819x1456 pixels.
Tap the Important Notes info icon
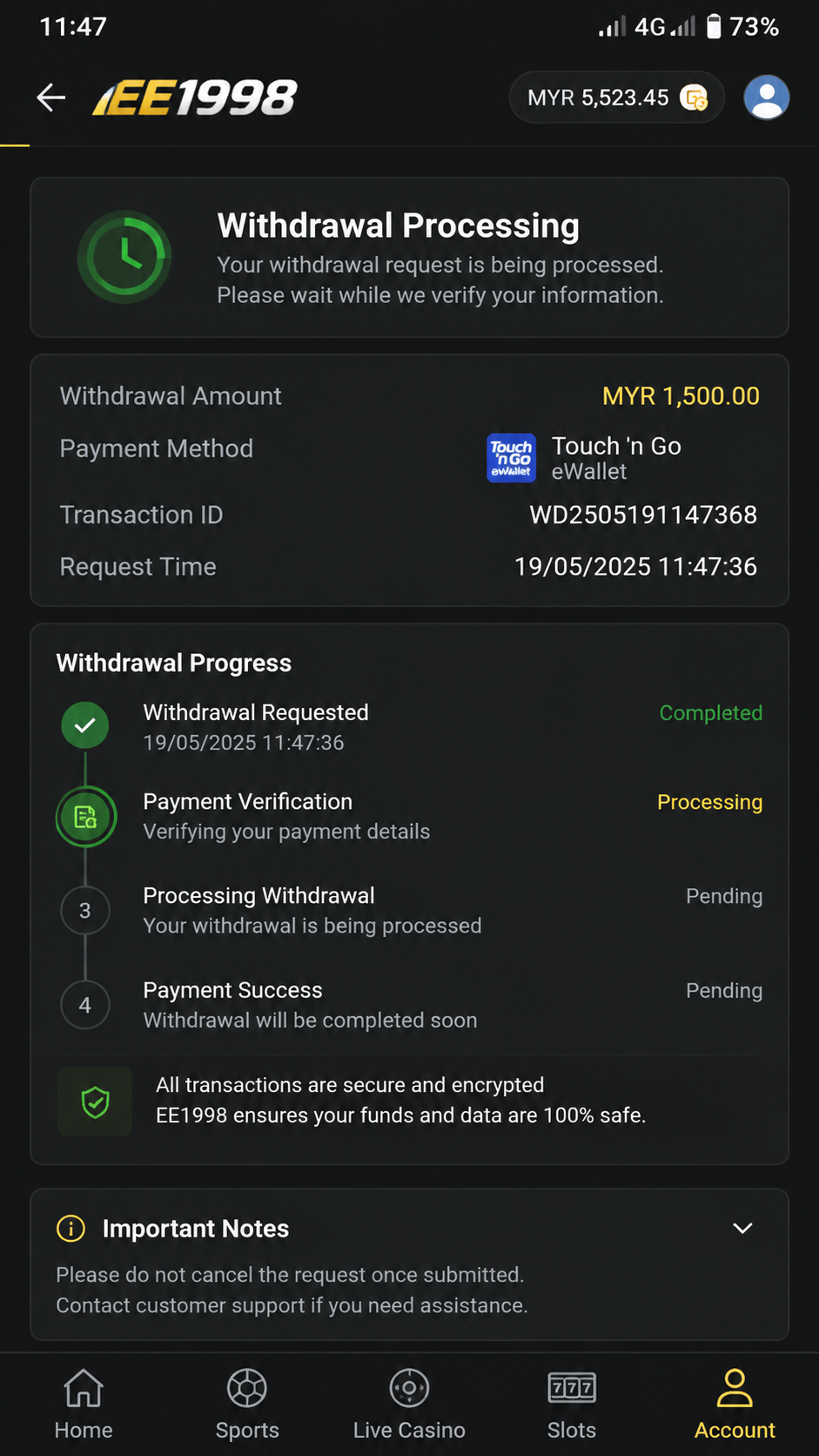tap(70, 1229)
